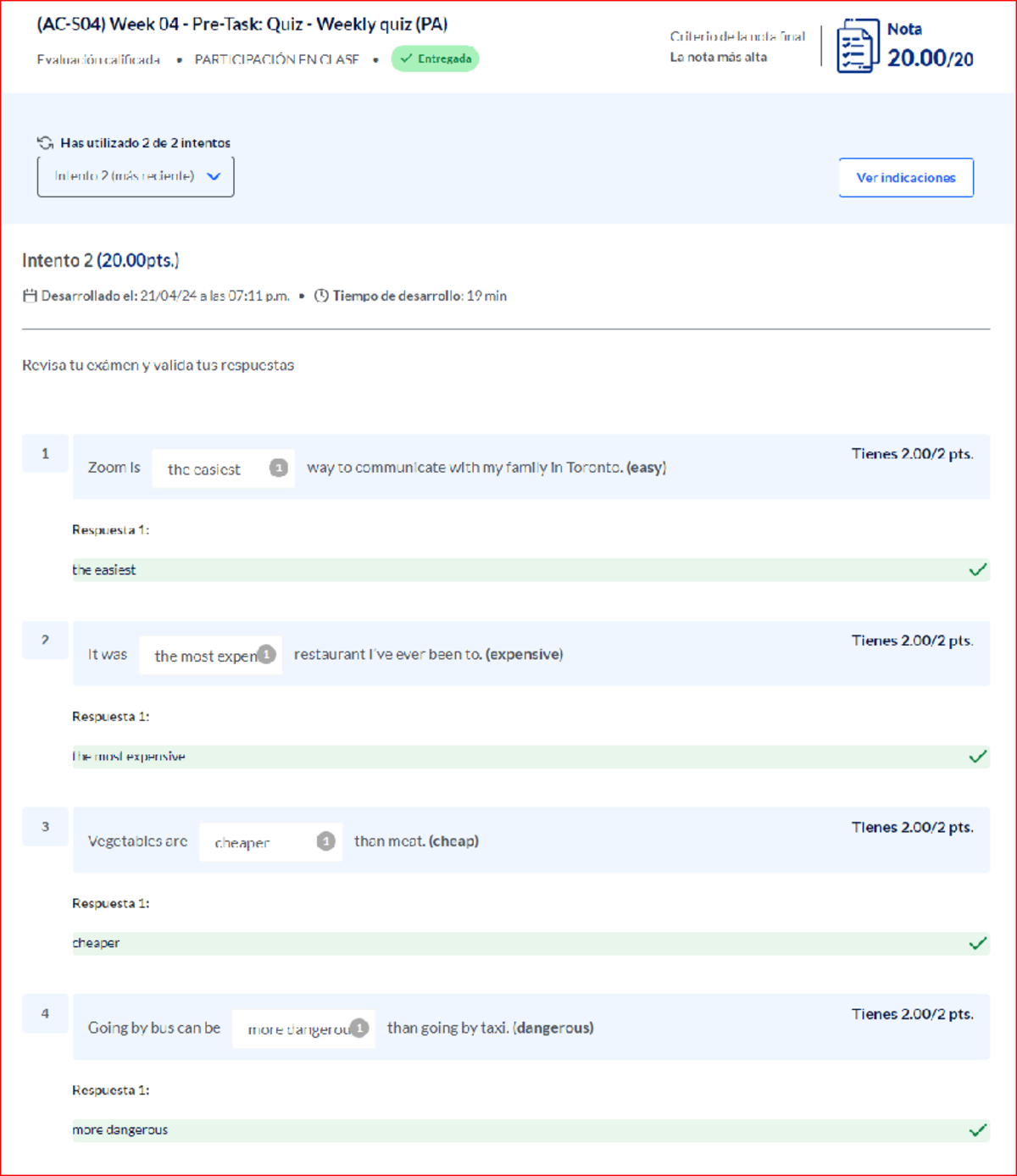1017x1176 pixels.
Task: Click the 'cheaper' answer field in question 3
Action: click(271, 842)
